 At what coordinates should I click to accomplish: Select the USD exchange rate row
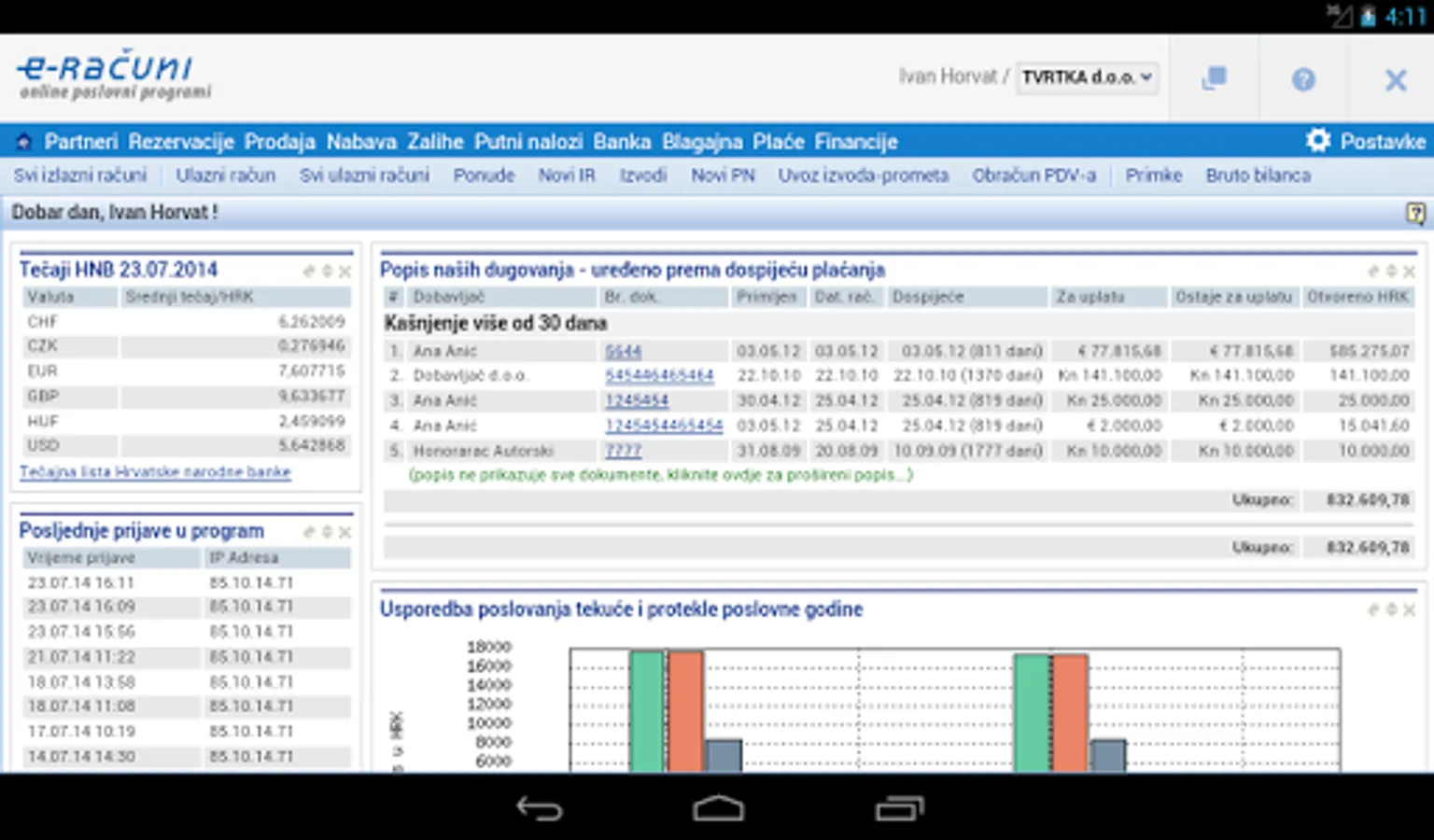187,446
